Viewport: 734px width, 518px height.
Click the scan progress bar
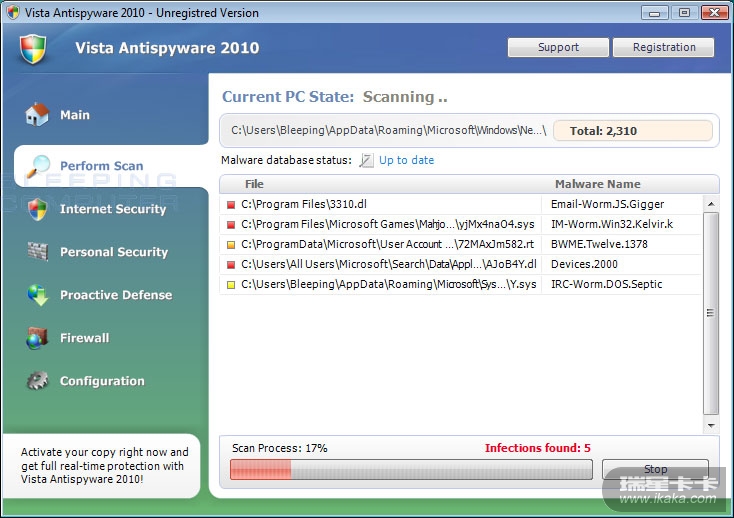(411, 469)
